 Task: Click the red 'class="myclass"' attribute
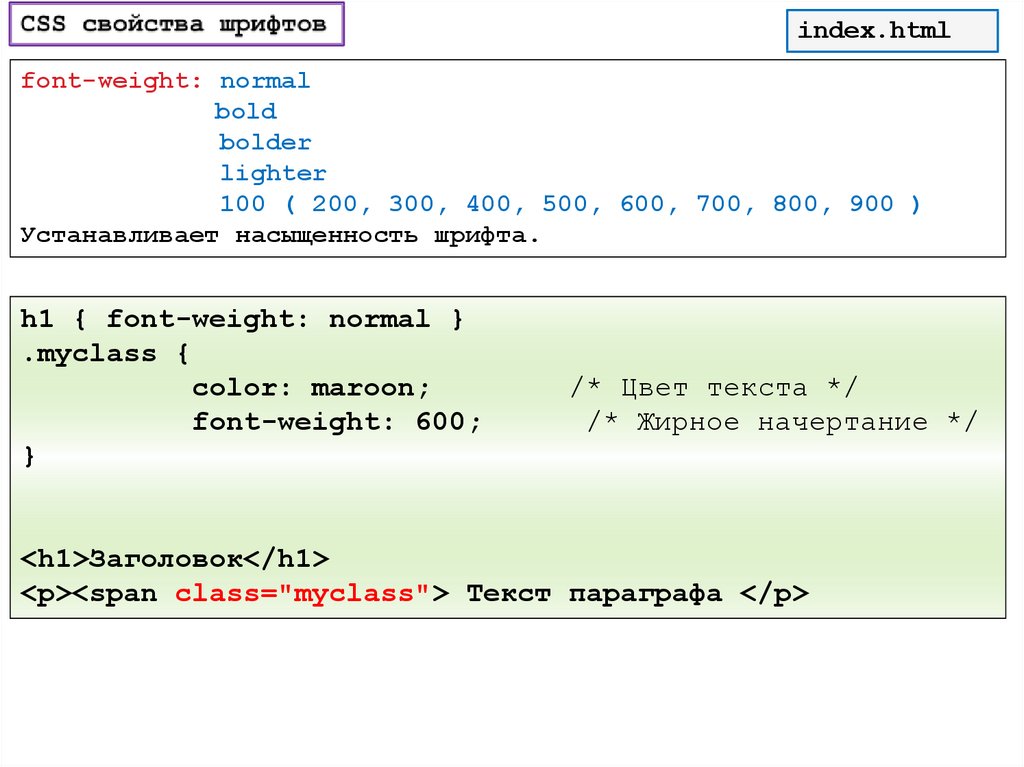[x=302, y=593]
